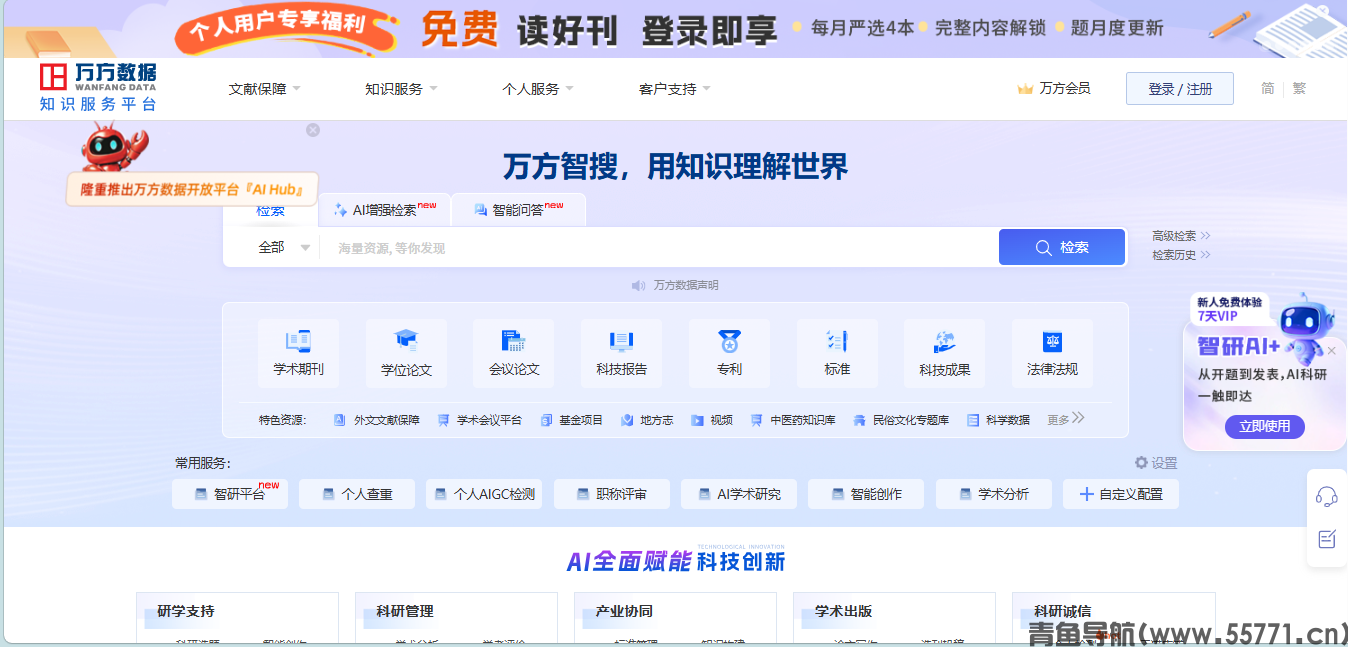This screenshot has height=647, width=1348.
Task: Open the 个人AIGC检测 service
Action: coord(484,494)
